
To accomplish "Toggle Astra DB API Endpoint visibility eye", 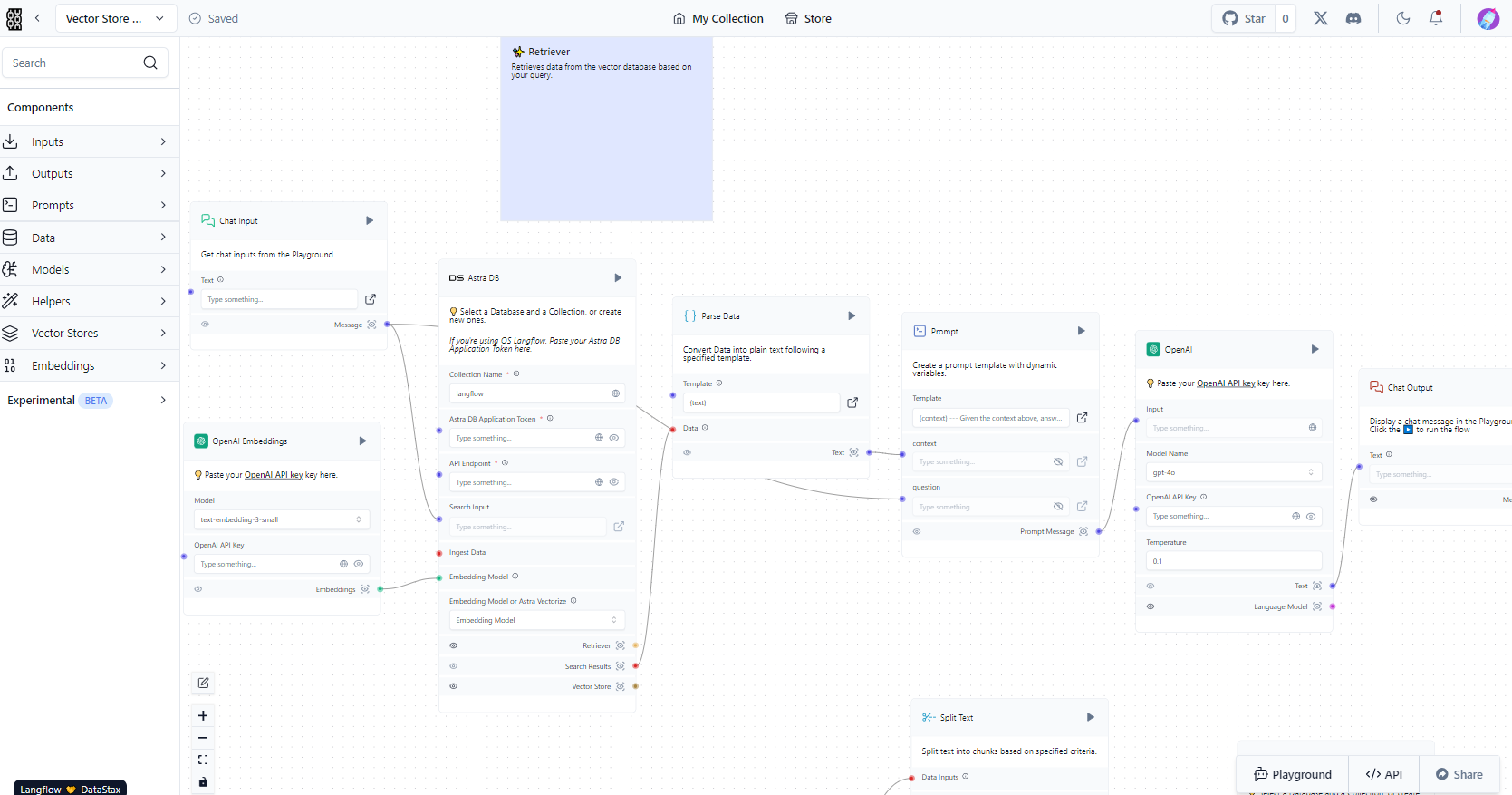I will coord(614,482).
